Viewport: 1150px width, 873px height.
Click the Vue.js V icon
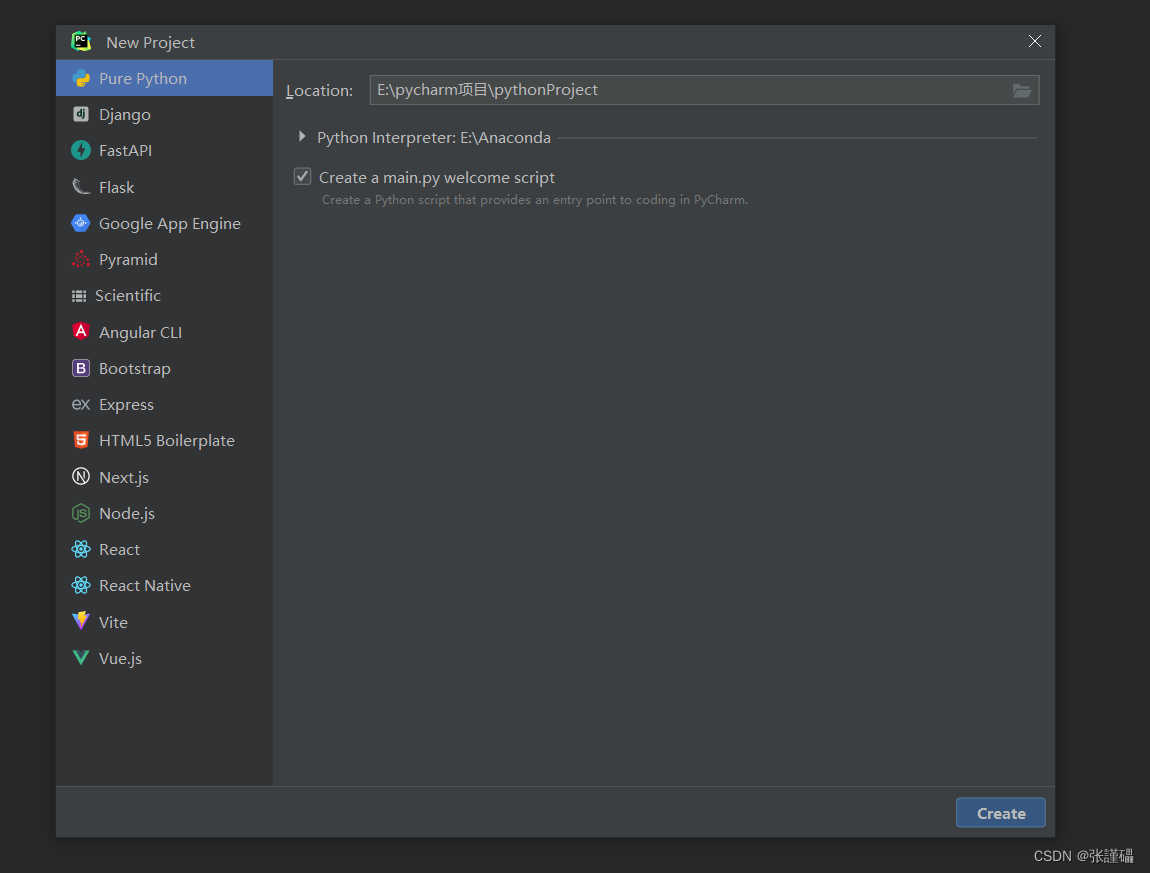81,658
